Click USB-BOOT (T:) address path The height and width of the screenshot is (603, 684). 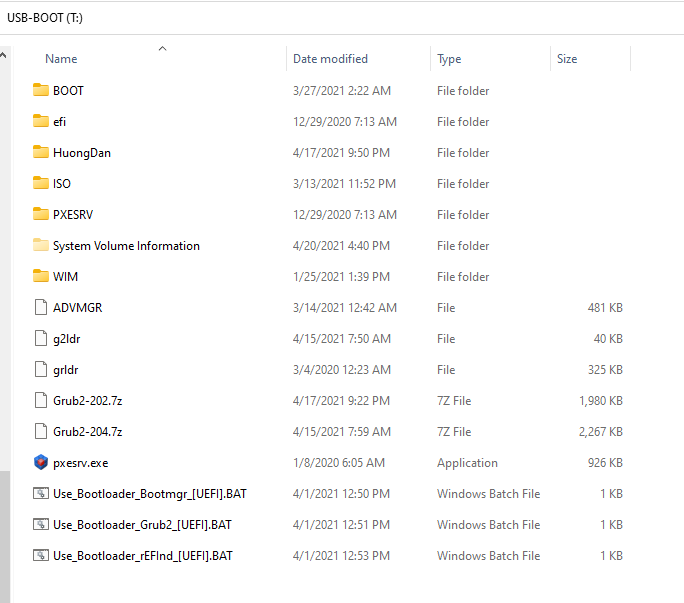click(x=45, y=18)
